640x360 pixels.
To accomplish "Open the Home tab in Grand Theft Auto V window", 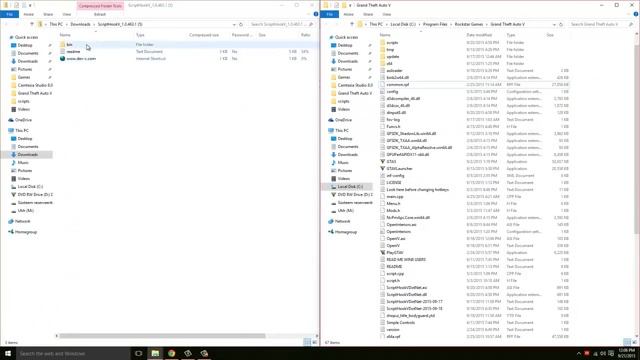I will tap(349, 14).
